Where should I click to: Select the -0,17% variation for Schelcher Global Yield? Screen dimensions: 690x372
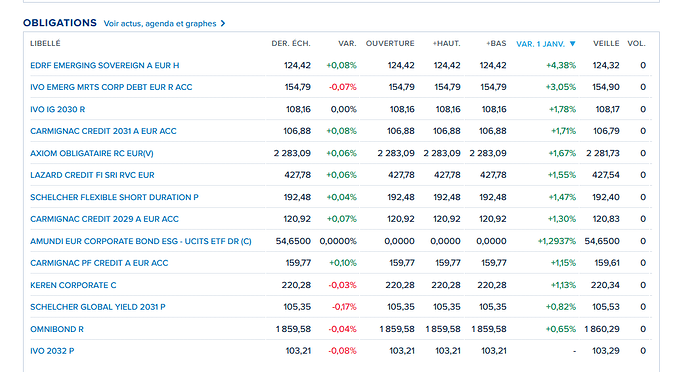tap(344, 307)
